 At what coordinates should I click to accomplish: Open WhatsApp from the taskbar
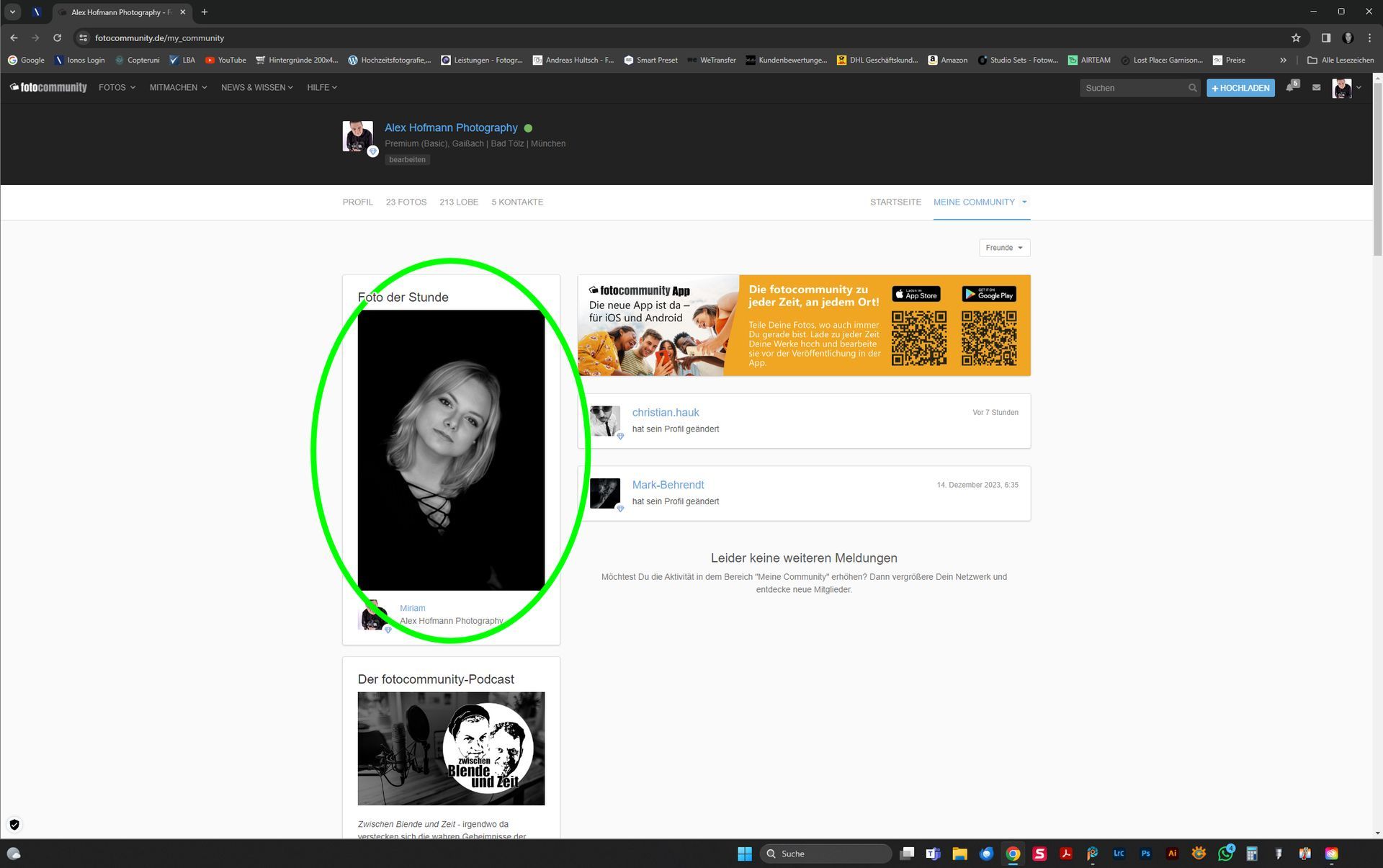coord(1225,854)
